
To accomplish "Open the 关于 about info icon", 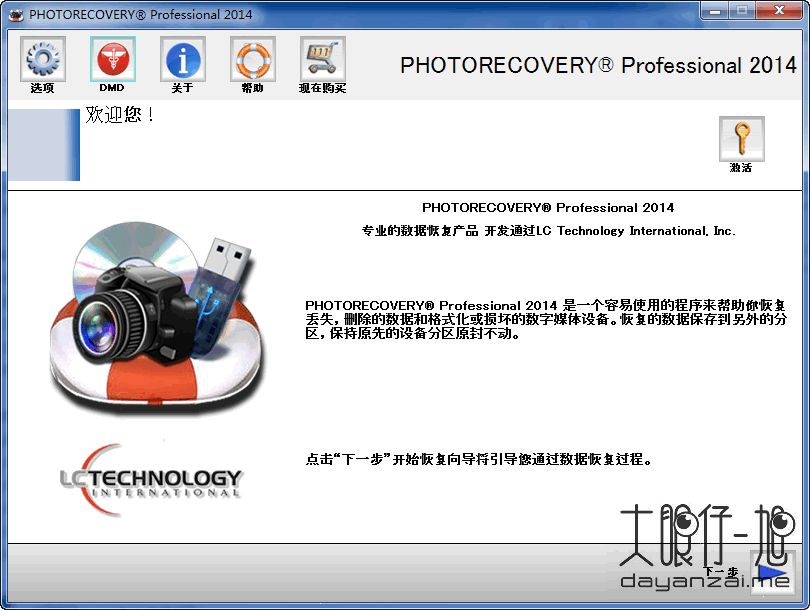I will (183, 59).
